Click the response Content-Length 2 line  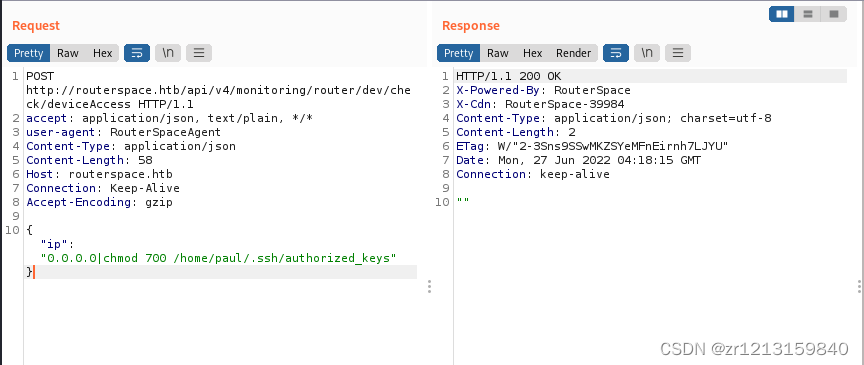click(x=516, y=132)
